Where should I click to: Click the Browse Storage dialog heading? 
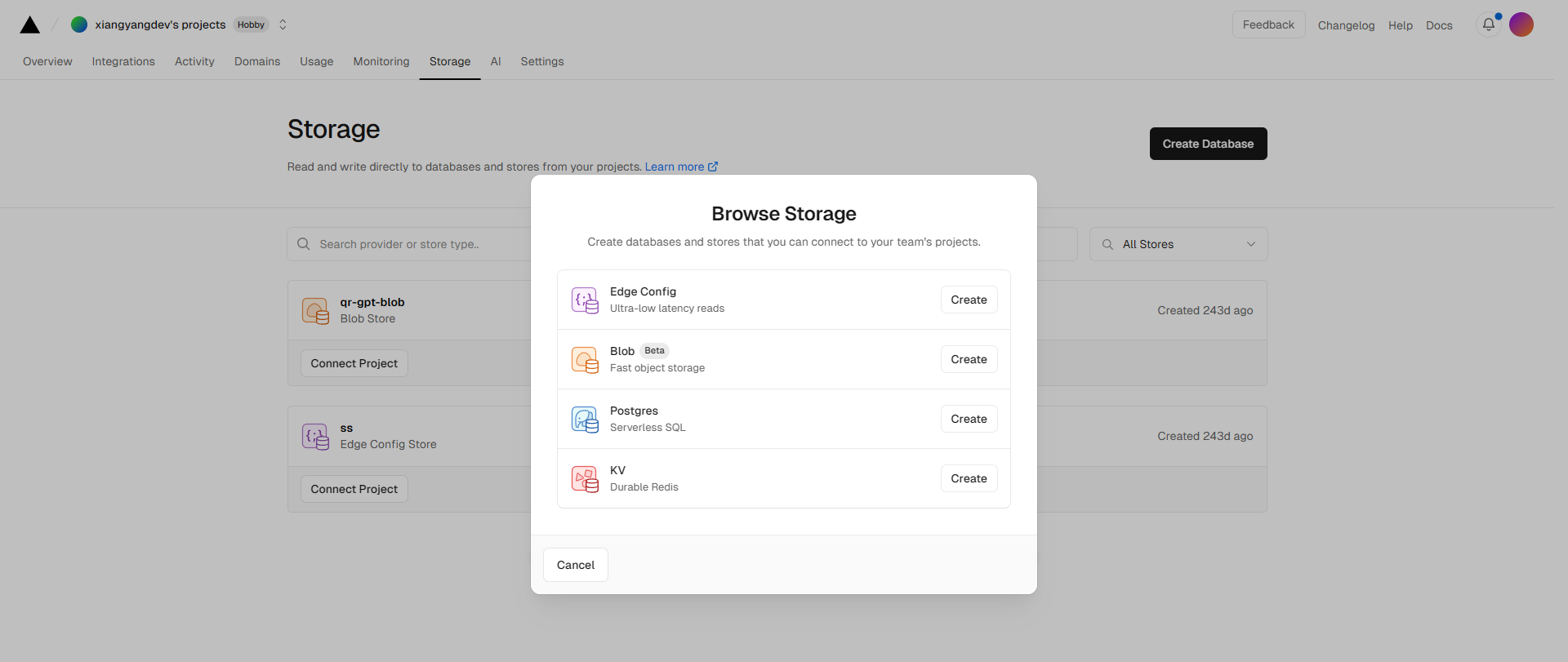[x=784, y=214]
